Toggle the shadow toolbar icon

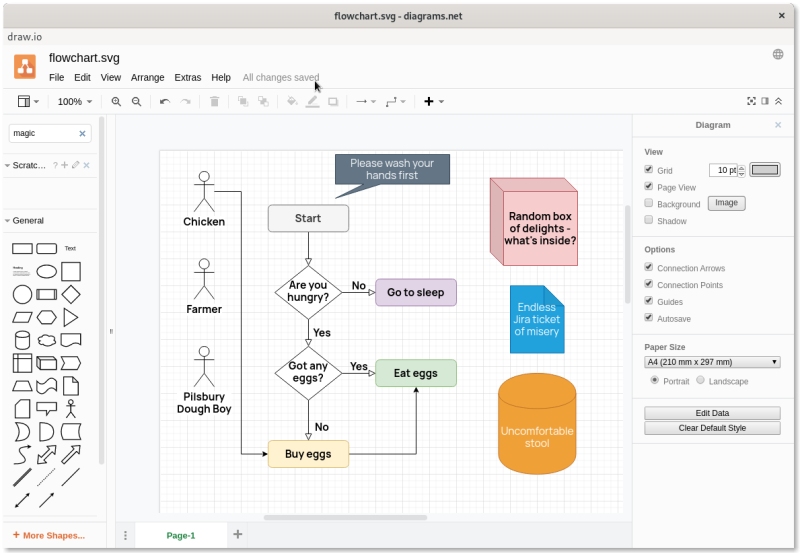[x=333, y=102]
